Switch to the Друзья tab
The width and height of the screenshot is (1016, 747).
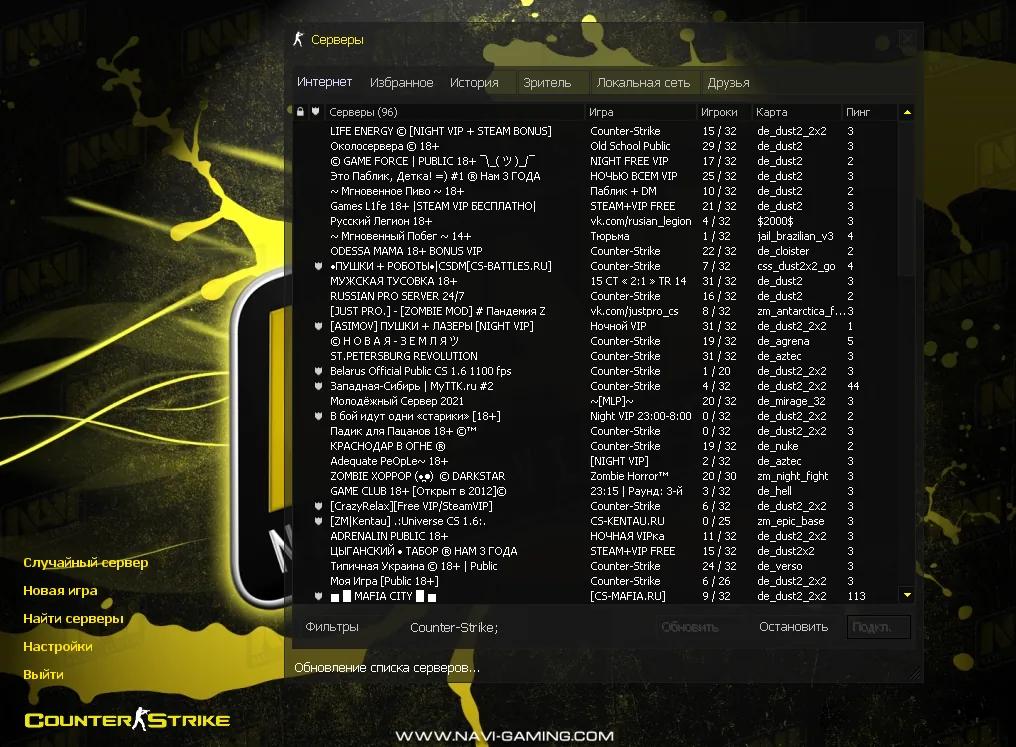728,82
